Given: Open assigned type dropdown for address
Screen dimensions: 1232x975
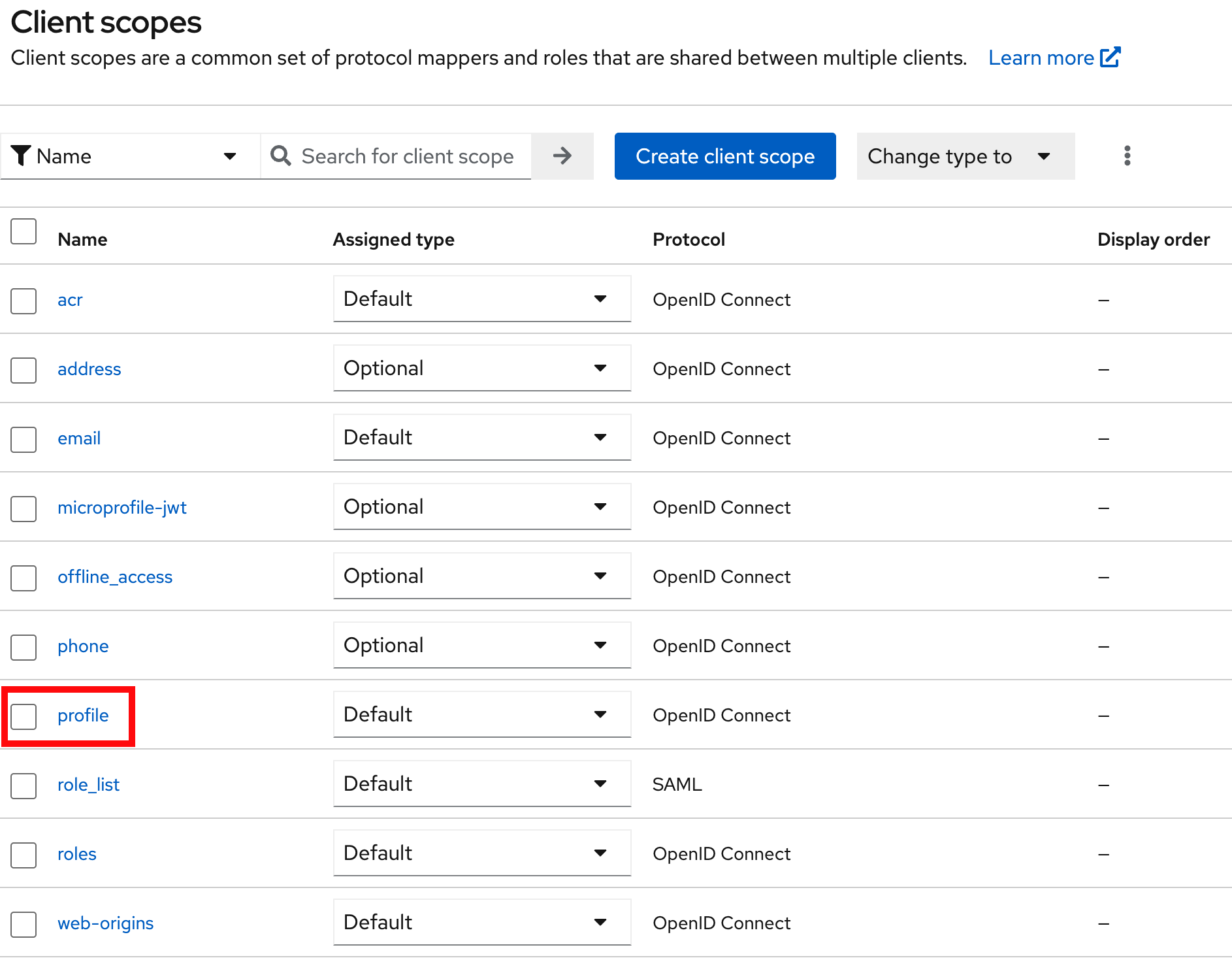Looking at the screenshot, I should pyautogui.click(x=481, y=369).
